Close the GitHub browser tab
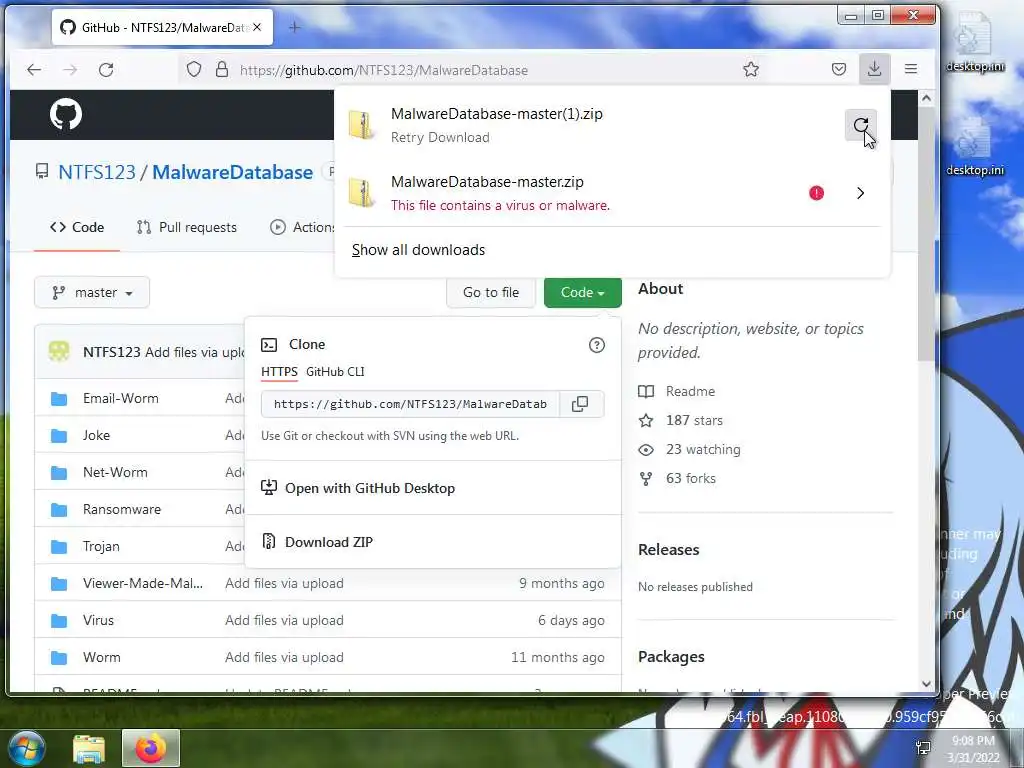The image size is (1024, 768). click(257, 27)
